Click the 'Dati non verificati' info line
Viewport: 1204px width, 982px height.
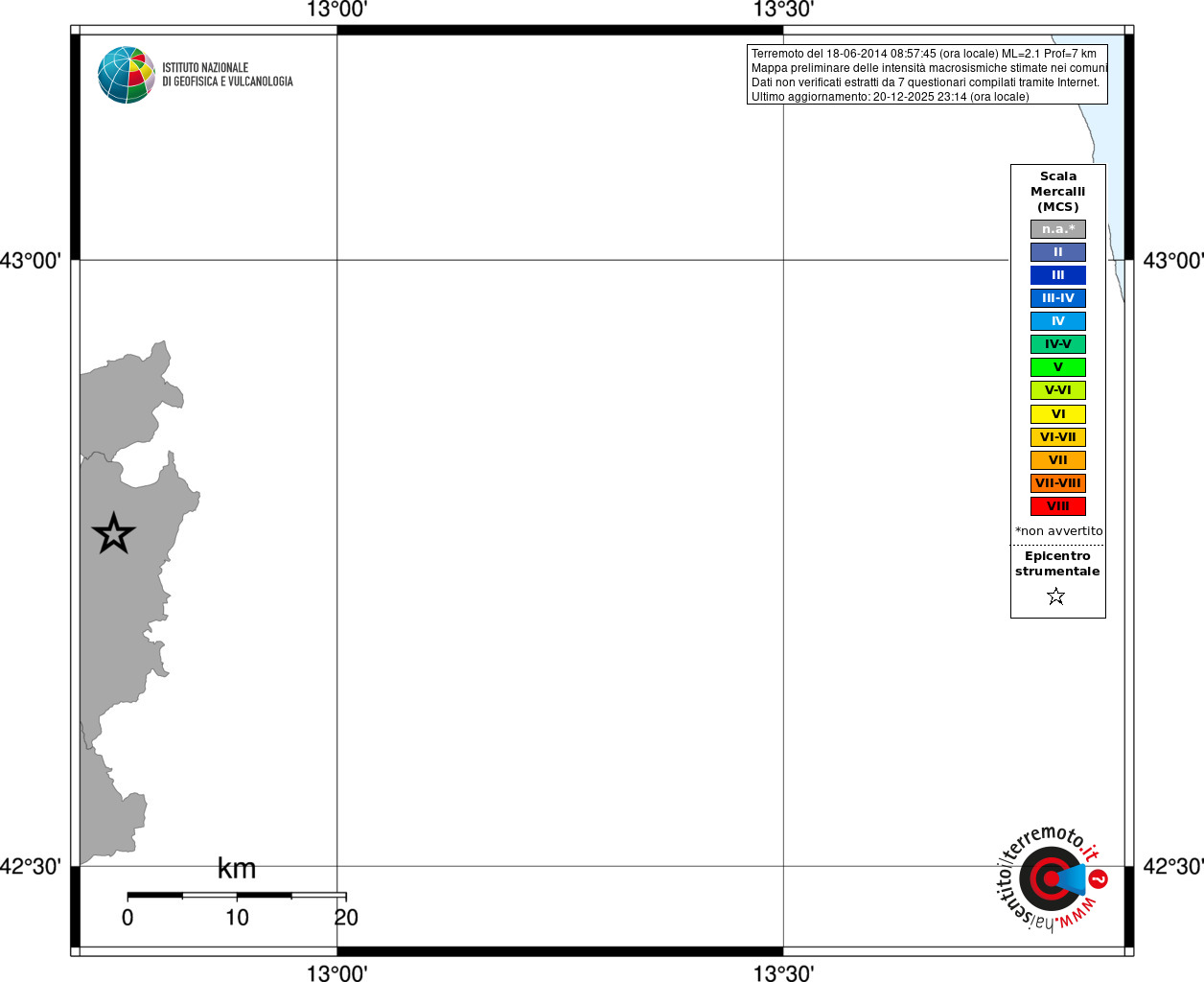pos(926,82)
